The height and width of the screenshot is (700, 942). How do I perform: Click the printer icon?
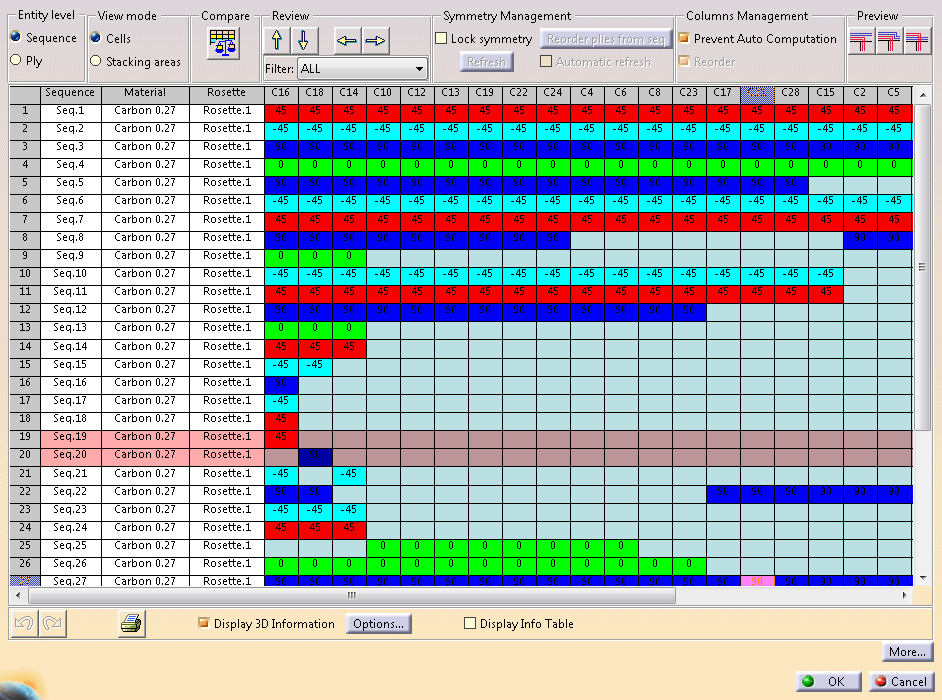coord(131,624)
